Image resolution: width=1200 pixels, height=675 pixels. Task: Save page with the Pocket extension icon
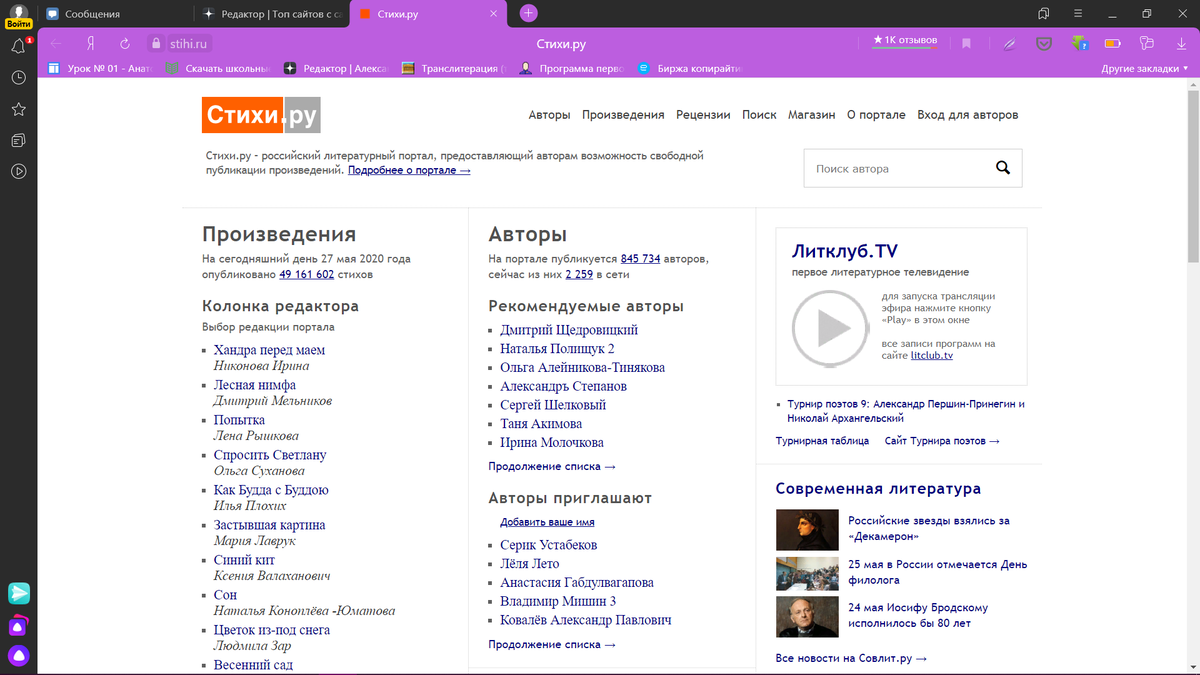(1044, 43)
